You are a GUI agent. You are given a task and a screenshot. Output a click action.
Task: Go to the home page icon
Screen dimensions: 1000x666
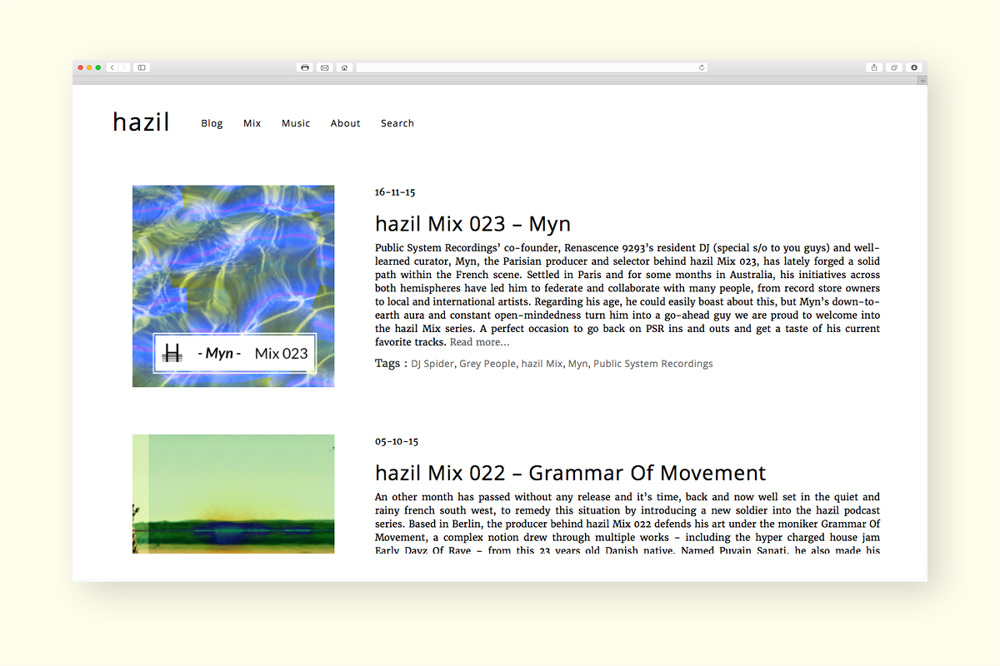(344, 68)
